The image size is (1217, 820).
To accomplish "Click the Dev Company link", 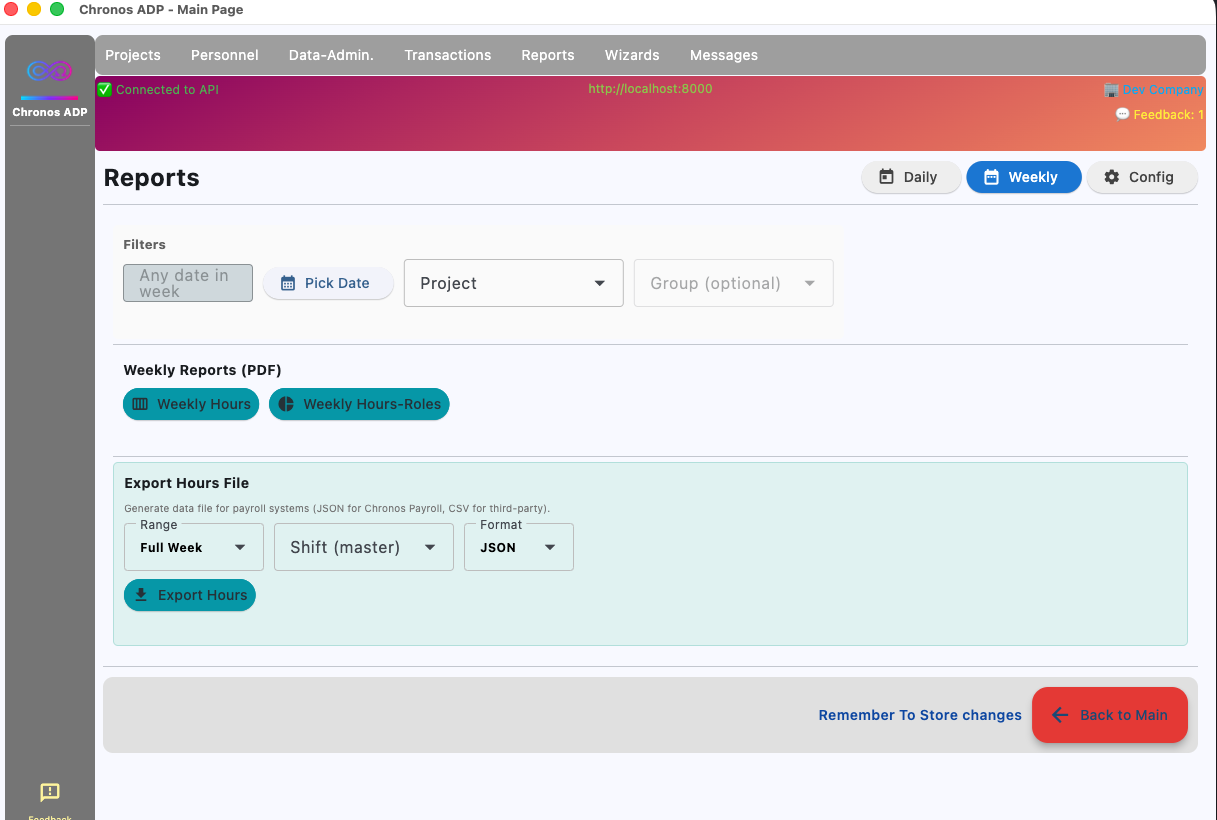I will point(1162,90).
